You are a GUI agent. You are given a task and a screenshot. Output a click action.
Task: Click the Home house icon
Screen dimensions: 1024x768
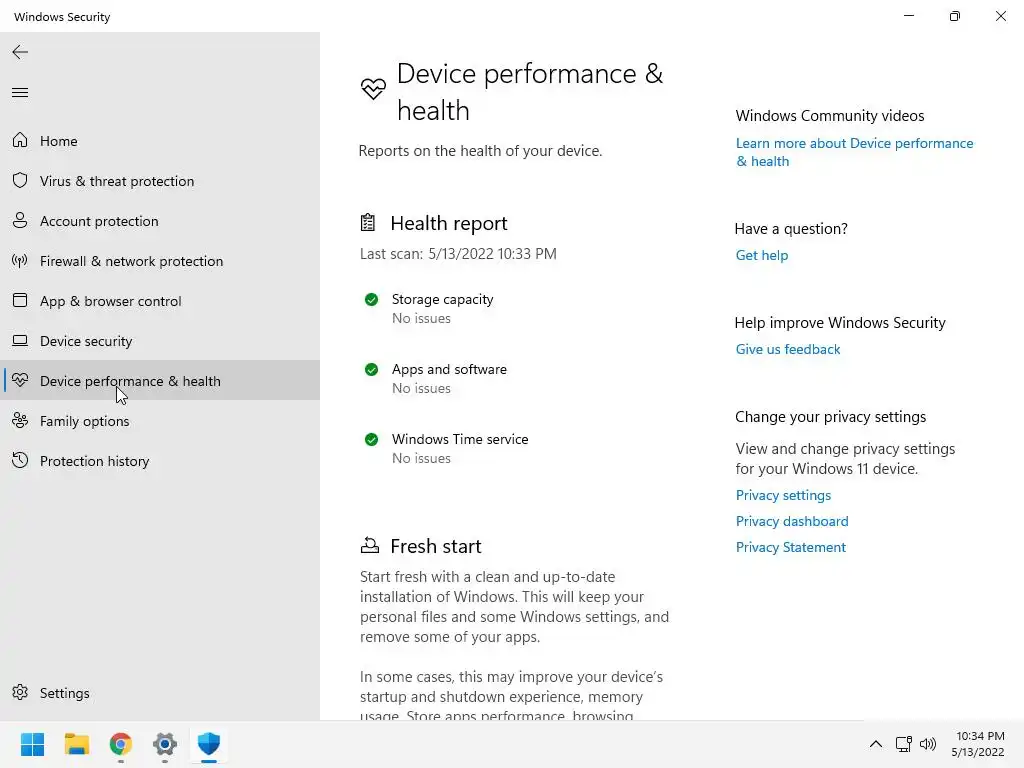coord(20,140)
